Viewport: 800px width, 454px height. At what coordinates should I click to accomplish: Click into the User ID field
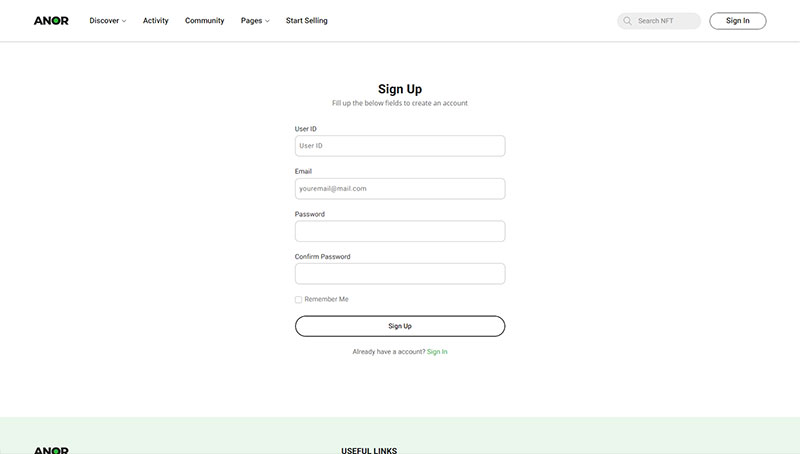click(x=400, y=146)
